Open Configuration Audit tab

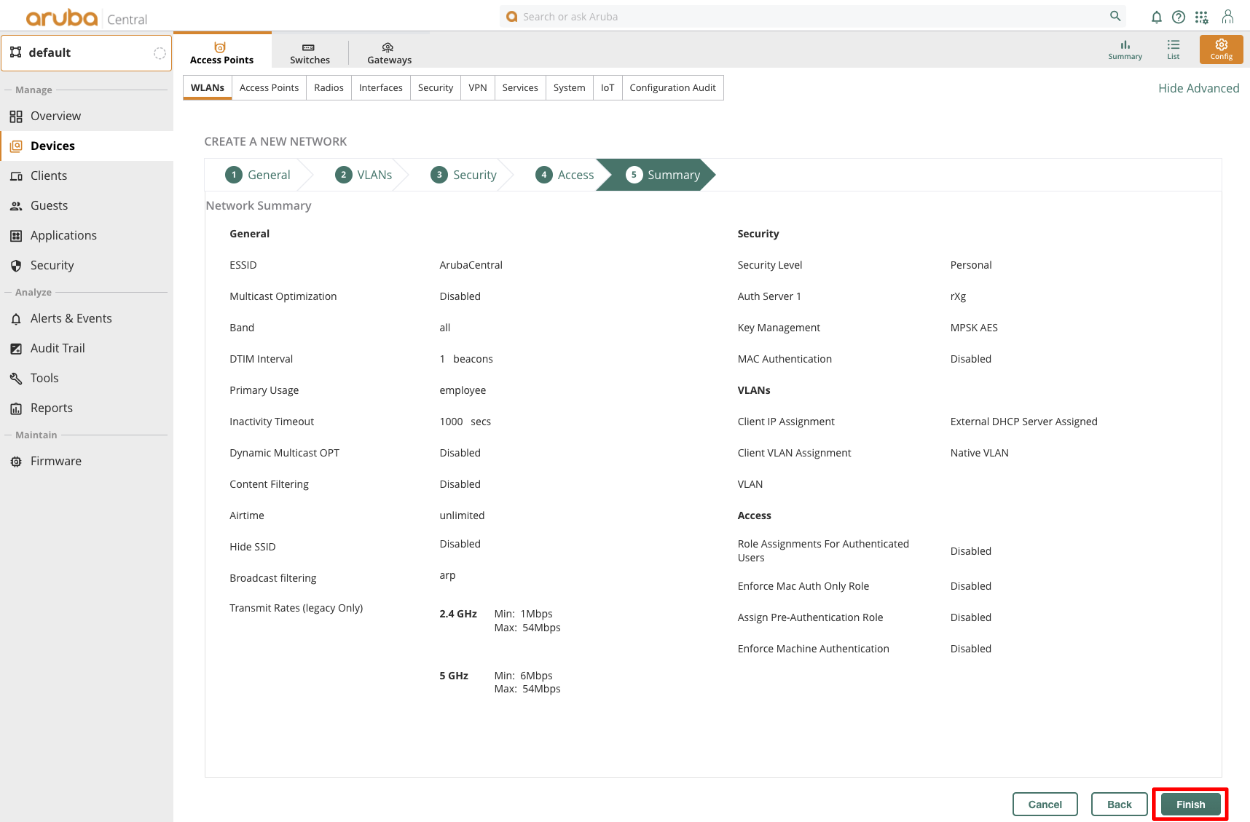(x=672, y=88)
